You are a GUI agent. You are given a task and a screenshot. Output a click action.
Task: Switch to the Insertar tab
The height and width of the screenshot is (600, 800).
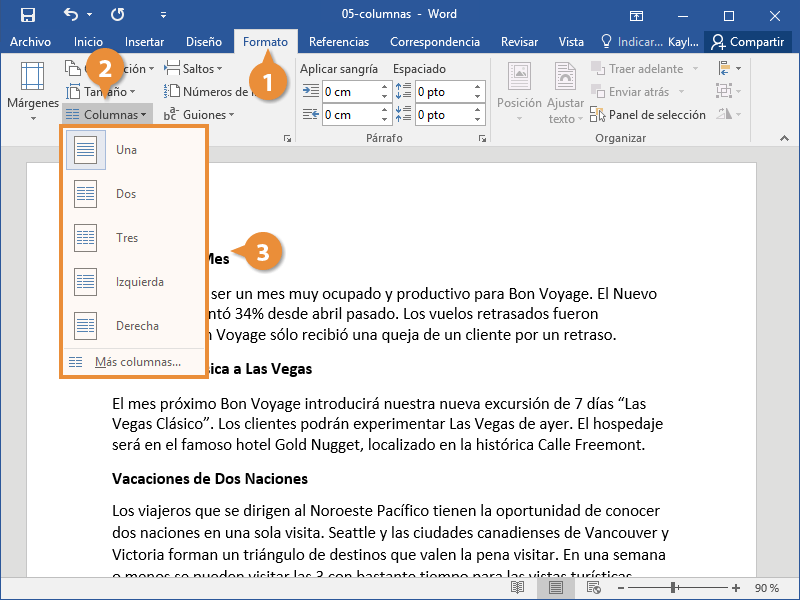point(144,42)
